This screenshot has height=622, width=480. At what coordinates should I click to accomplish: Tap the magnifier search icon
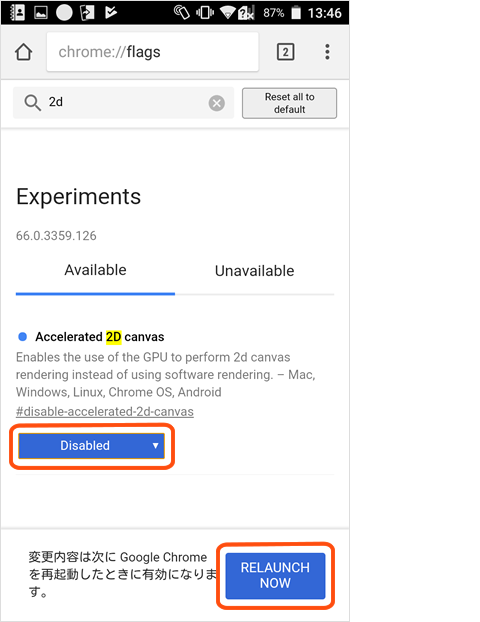pyautogui.click(x=32, y=103)
